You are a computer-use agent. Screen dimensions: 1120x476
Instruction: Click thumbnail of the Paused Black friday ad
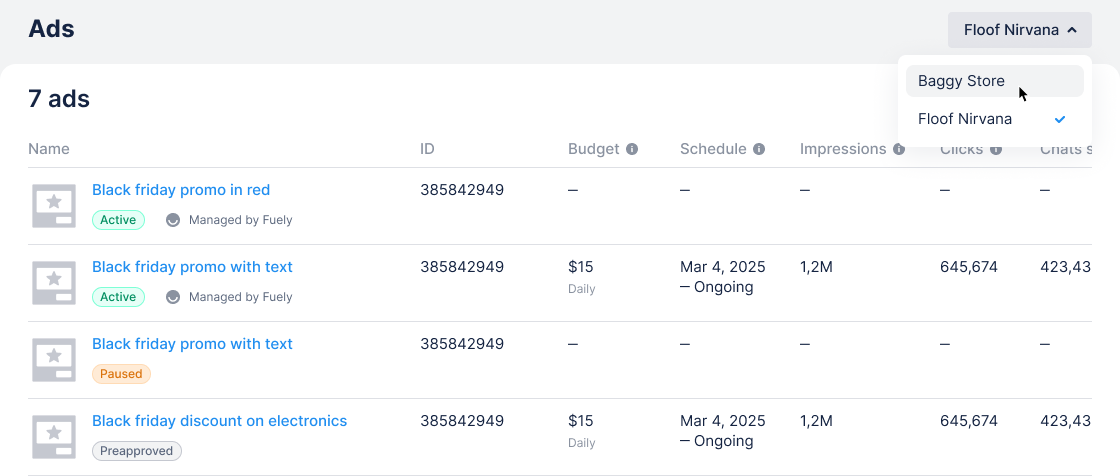point(54,360)
